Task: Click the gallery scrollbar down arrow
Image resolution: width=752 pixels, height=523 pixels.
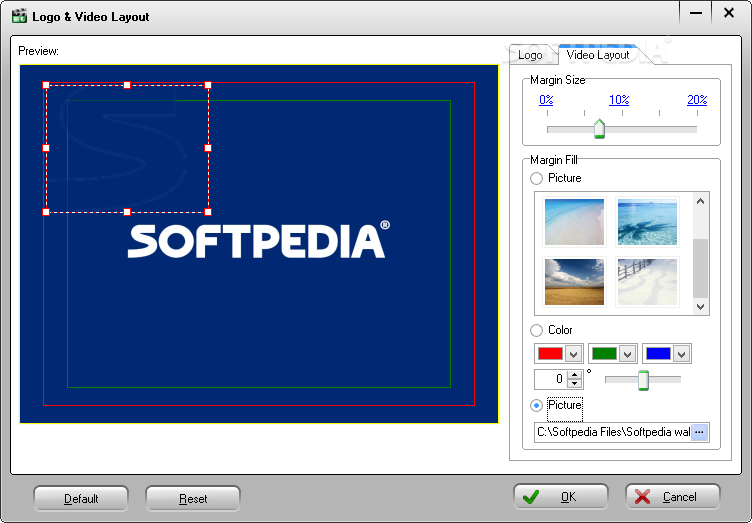Action: tap(700, 306)
